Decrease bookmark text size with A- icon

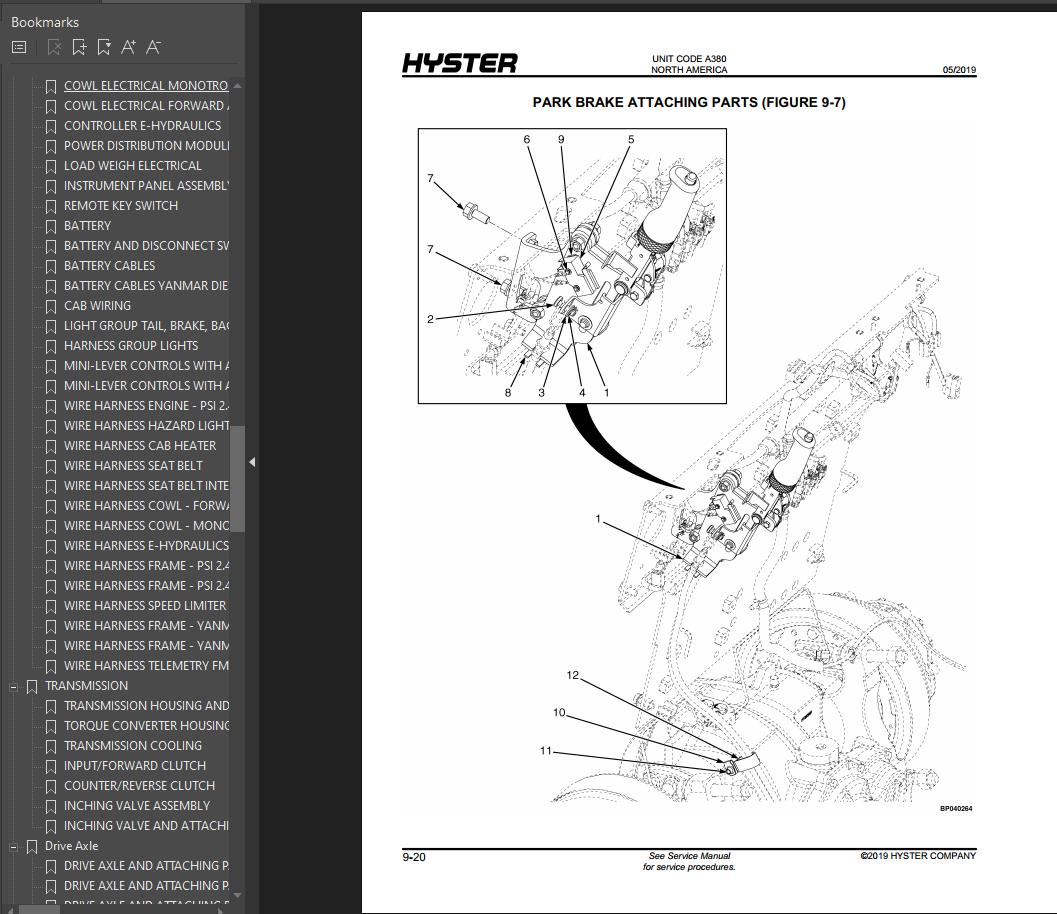(153, 46)
